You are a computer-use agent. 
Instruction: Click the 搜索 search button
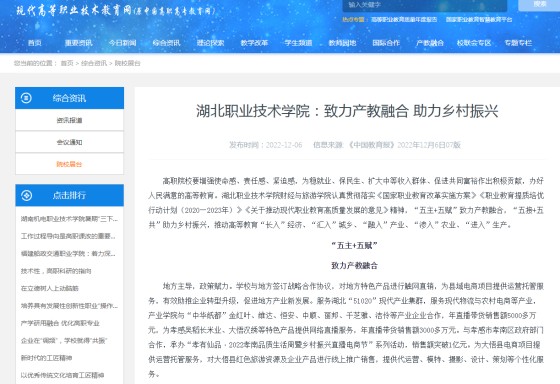coord(539,4)
